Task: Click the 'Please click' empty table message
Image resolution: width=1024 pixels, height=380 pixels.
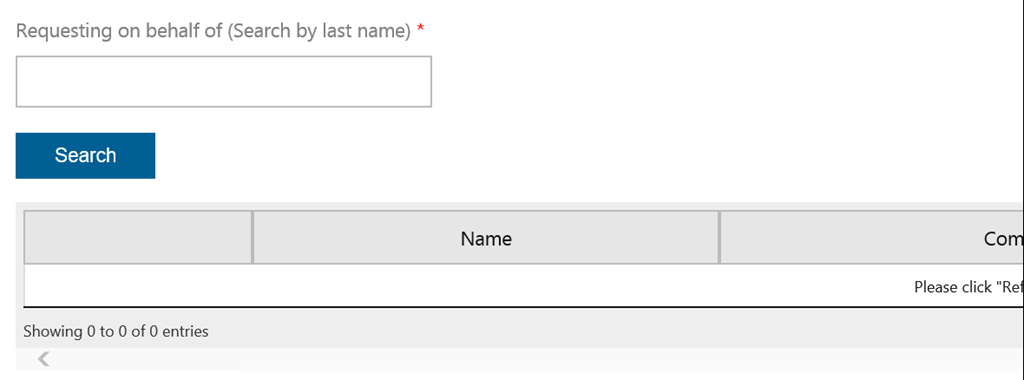Action: [x=968, y=287]
